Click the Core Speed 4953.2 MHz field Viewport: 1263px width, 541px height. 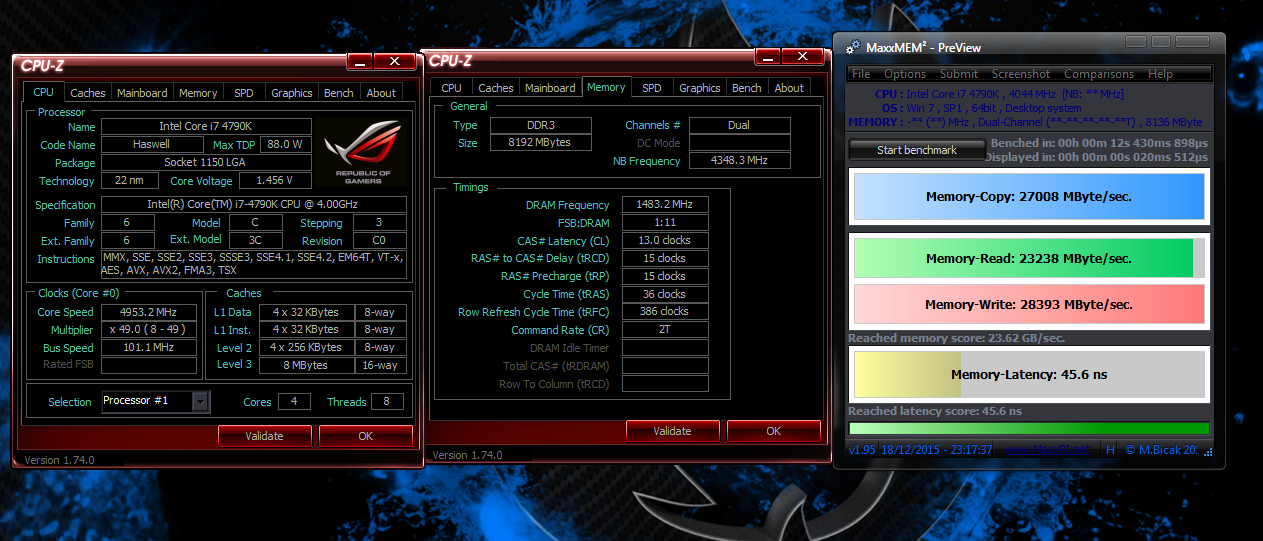click(148, 312)
